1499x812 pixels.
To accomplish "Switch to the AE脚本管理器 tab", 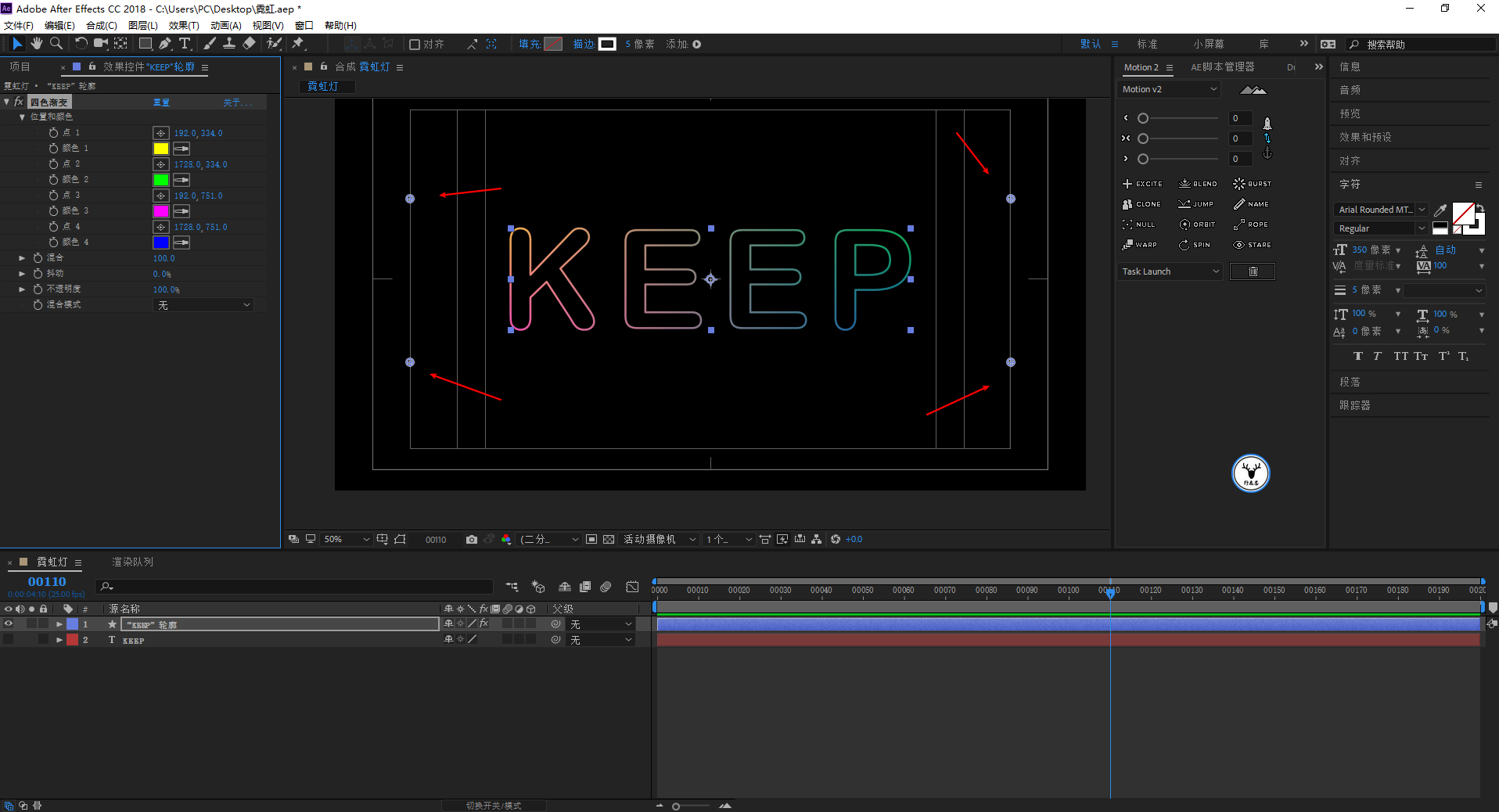I will 1222,67.
